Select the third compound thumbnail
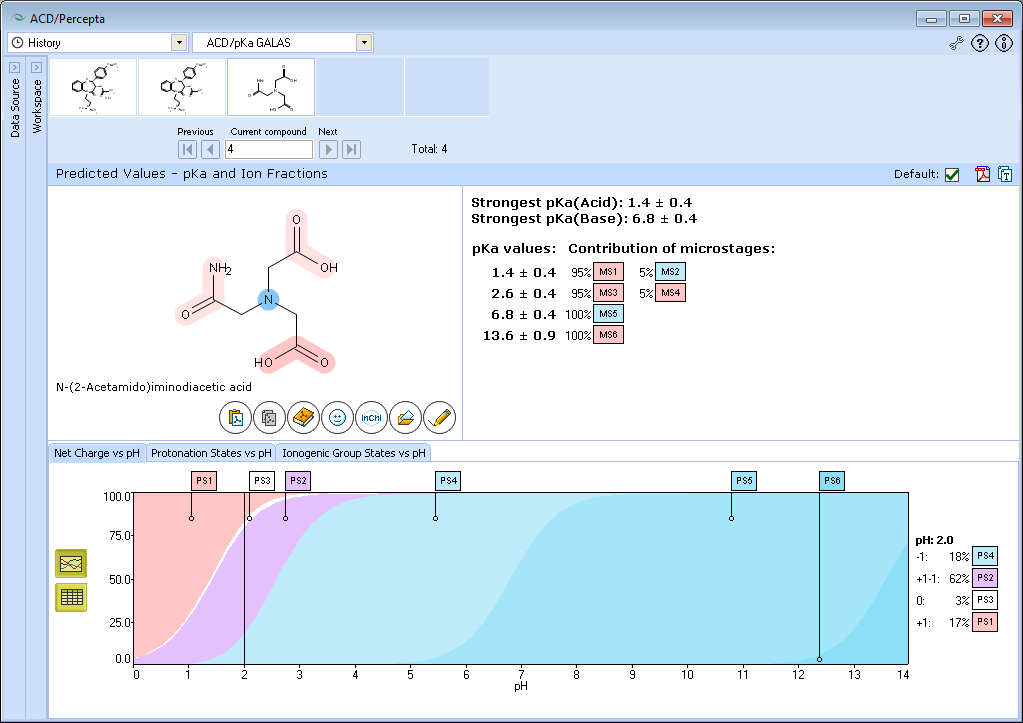This screenshot has height=723, width=1023. tap(271, 87)
